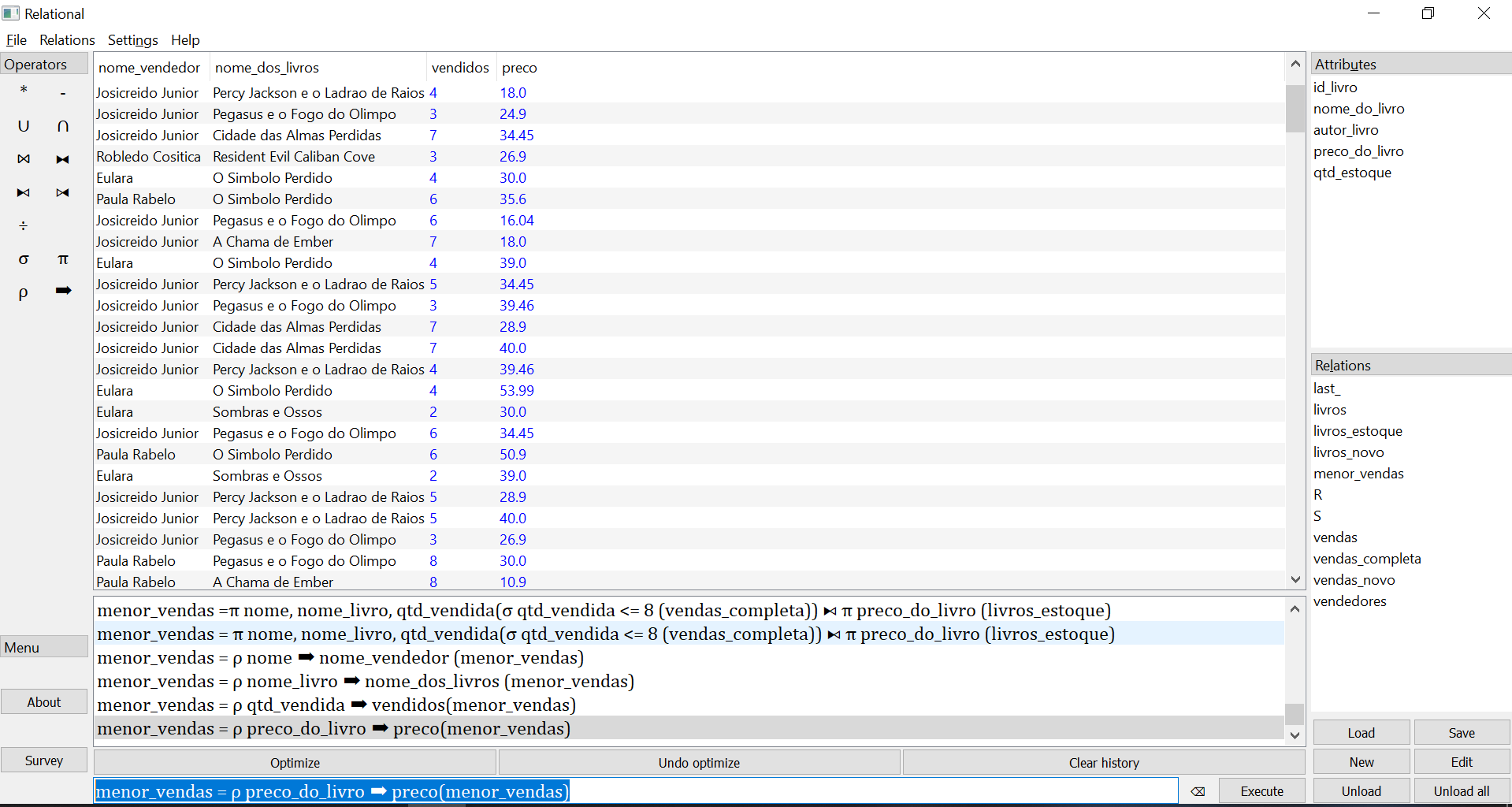1512x807 pixels.
Task: Open the About dialog
Action: 44,702
